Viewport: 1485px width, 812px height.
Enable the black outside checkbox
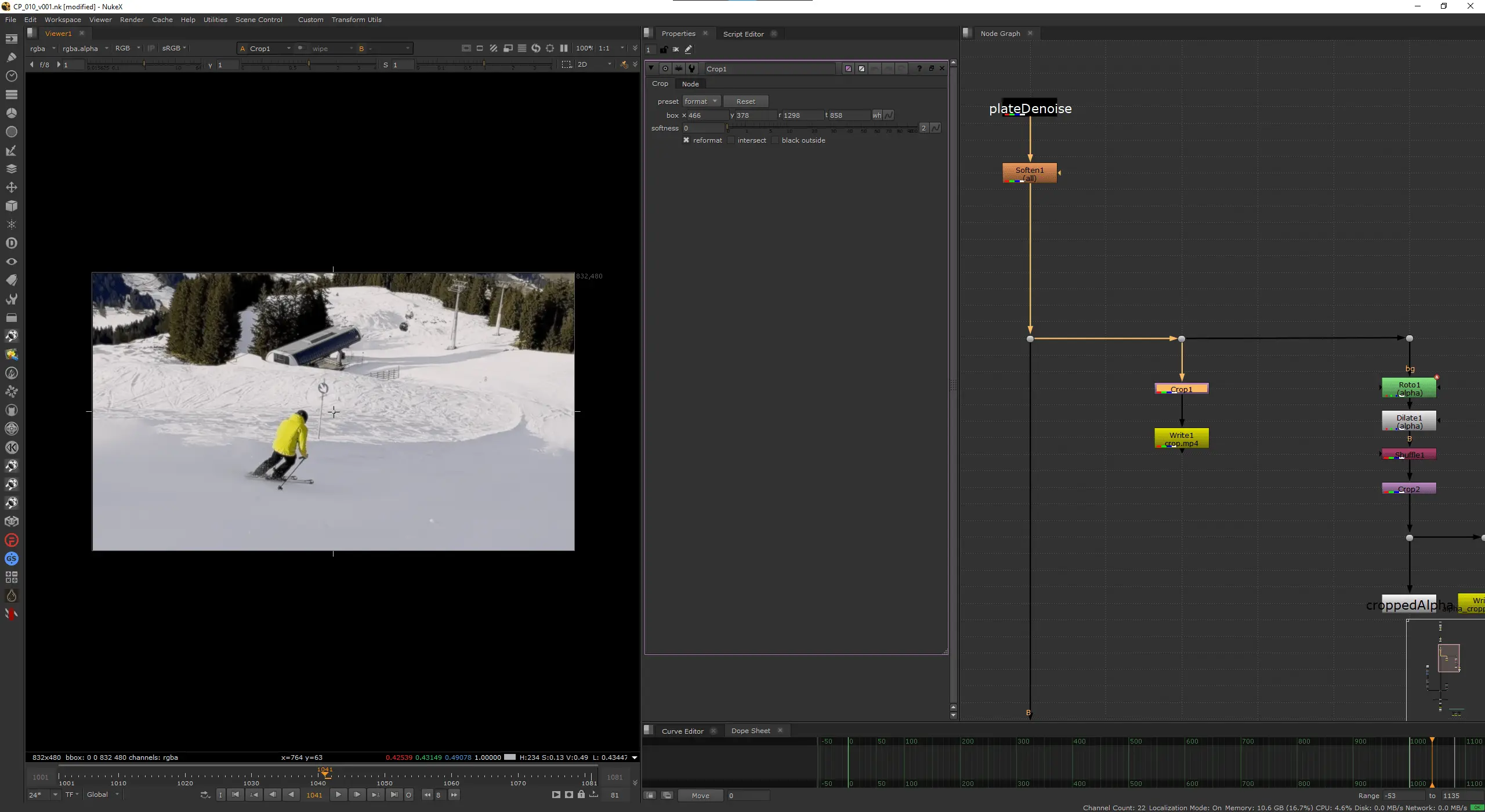[775, 140]
